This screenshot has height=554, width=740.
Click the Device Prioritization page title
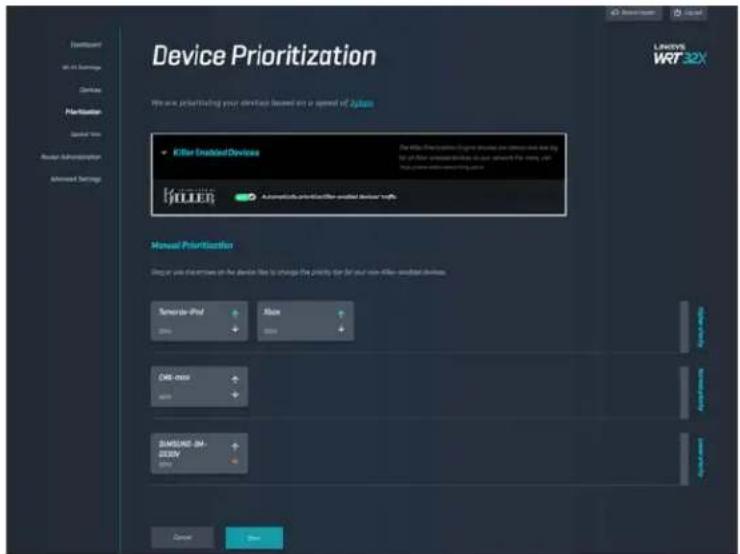click(x=264, y=56)
